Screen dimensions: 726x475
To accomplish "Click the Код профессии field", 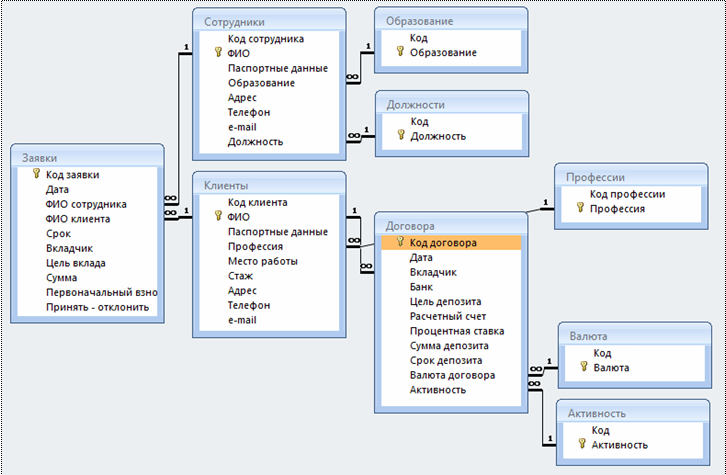I will pyautogui.click(x=627, y=194).
